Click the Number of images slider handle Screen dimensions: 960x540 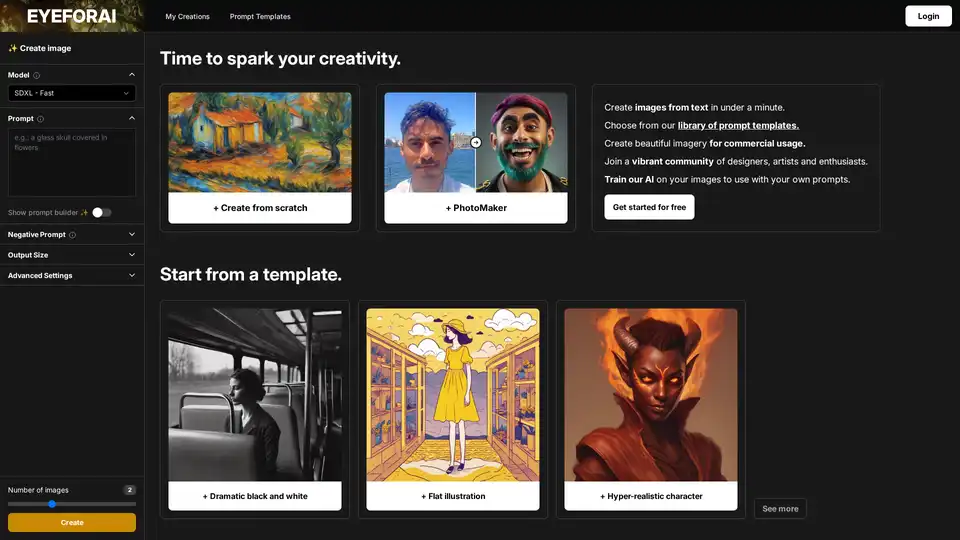[x=52, y=504]
